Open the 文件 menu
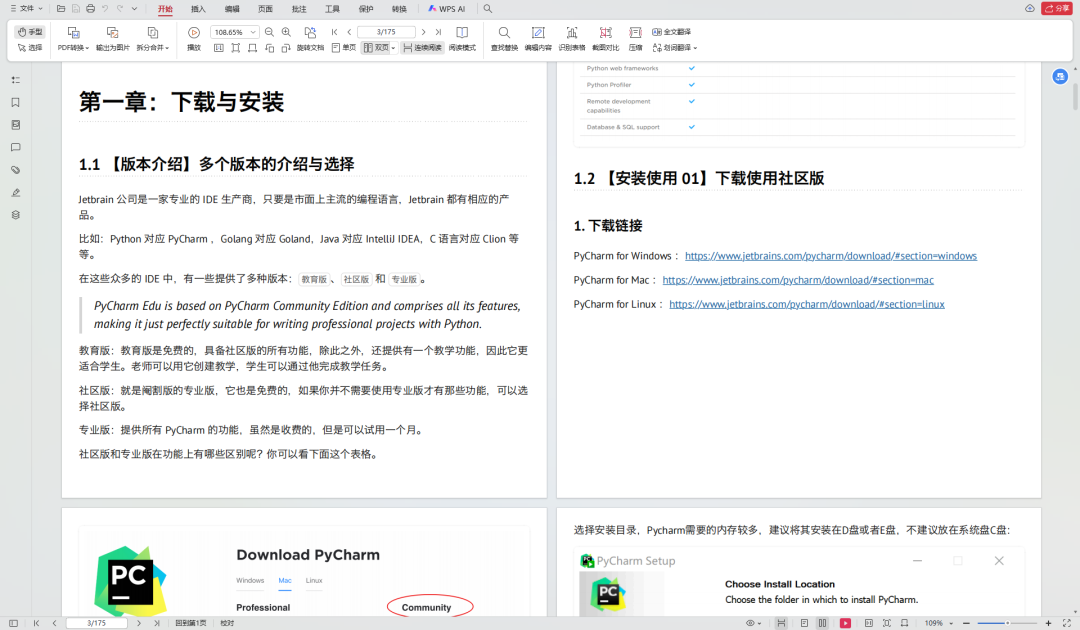The image size is (1080, 630). pyautogui.click(x=26, y=9)
